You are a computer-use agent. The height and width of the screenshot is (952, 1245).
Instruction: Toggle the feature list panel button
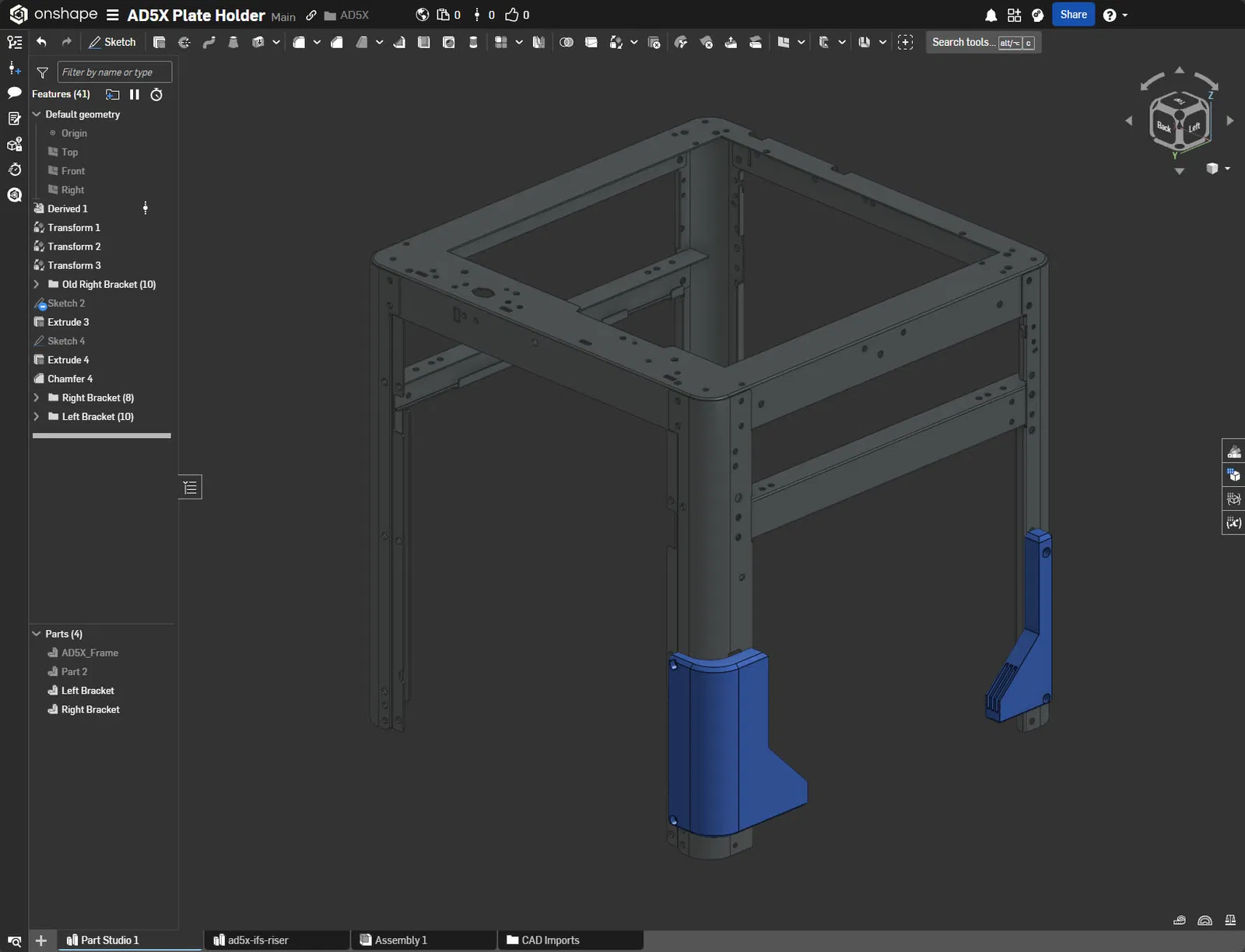click(x=190, y=488)
